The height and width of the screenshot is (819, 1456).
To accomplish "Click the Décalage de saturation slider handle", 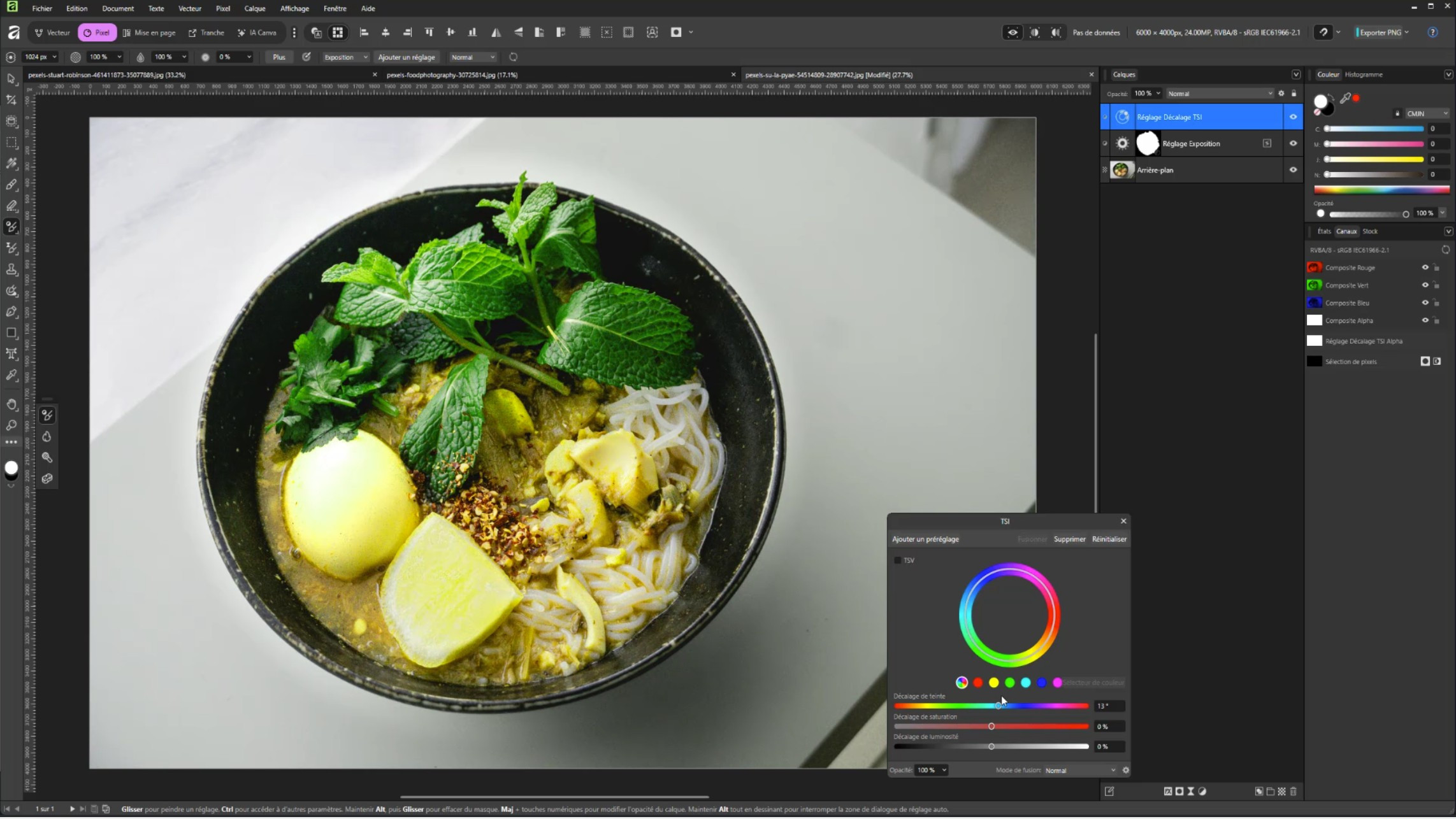I will coord(991,727).
